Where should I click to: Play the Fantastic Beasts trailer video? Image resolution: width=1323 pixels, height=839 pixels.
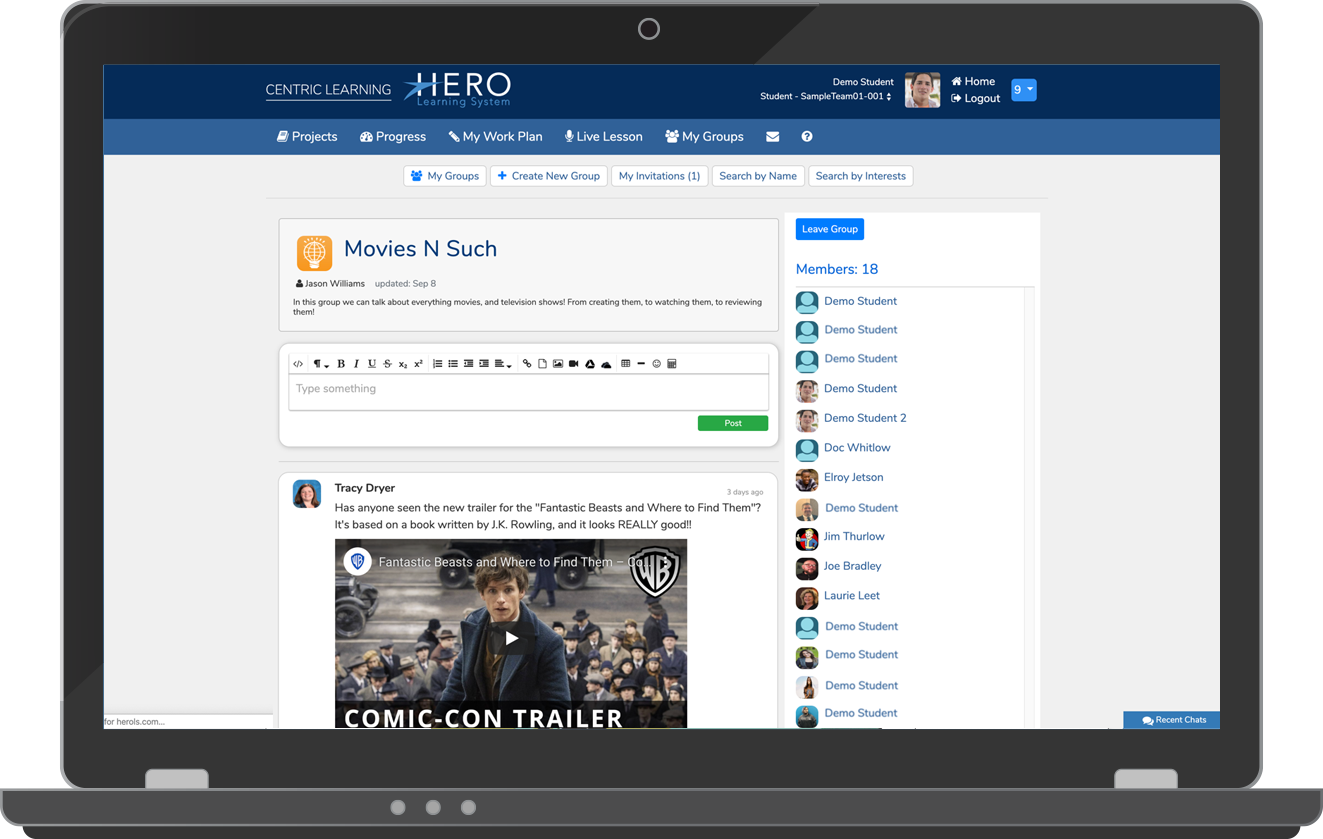click(511, 638)
